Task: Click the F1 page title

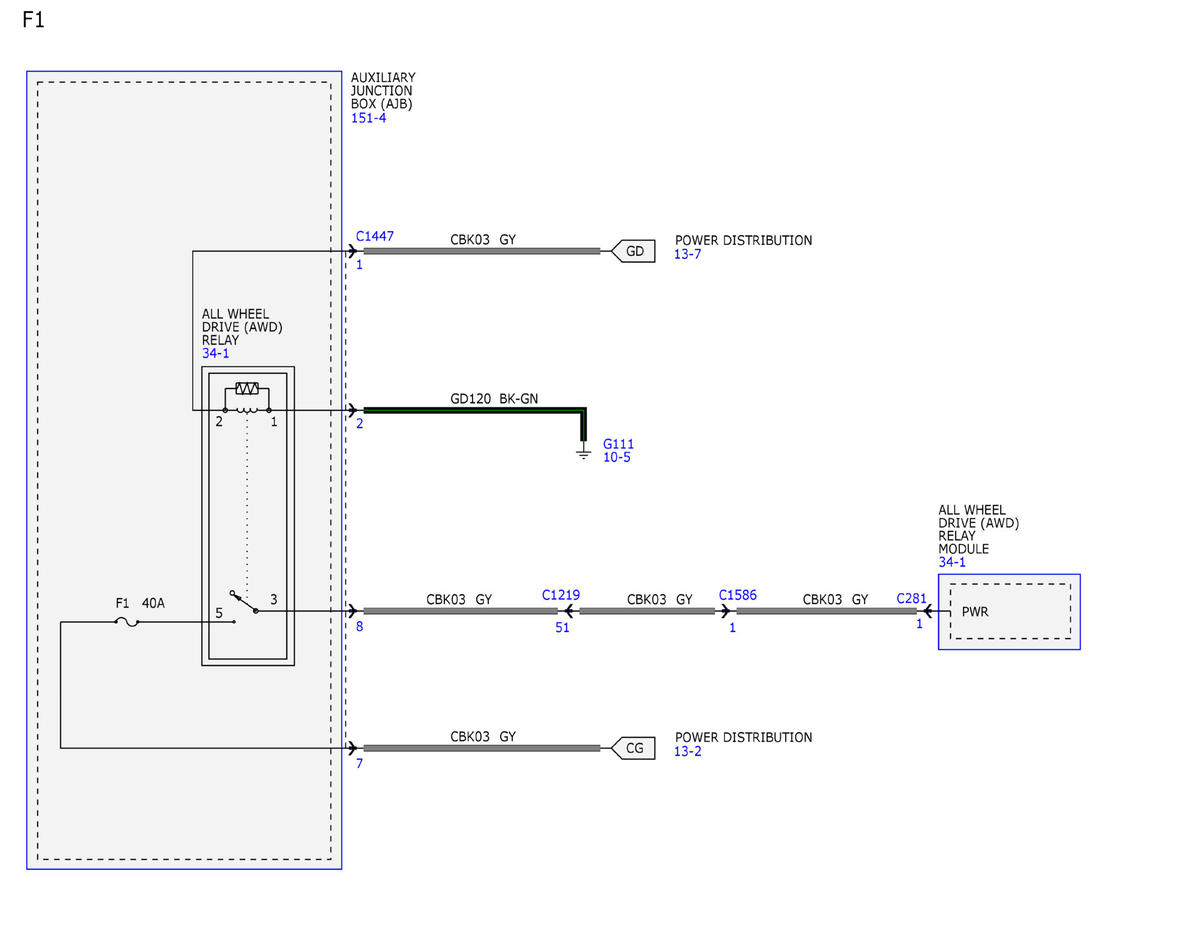Action: tap(33, 21)
